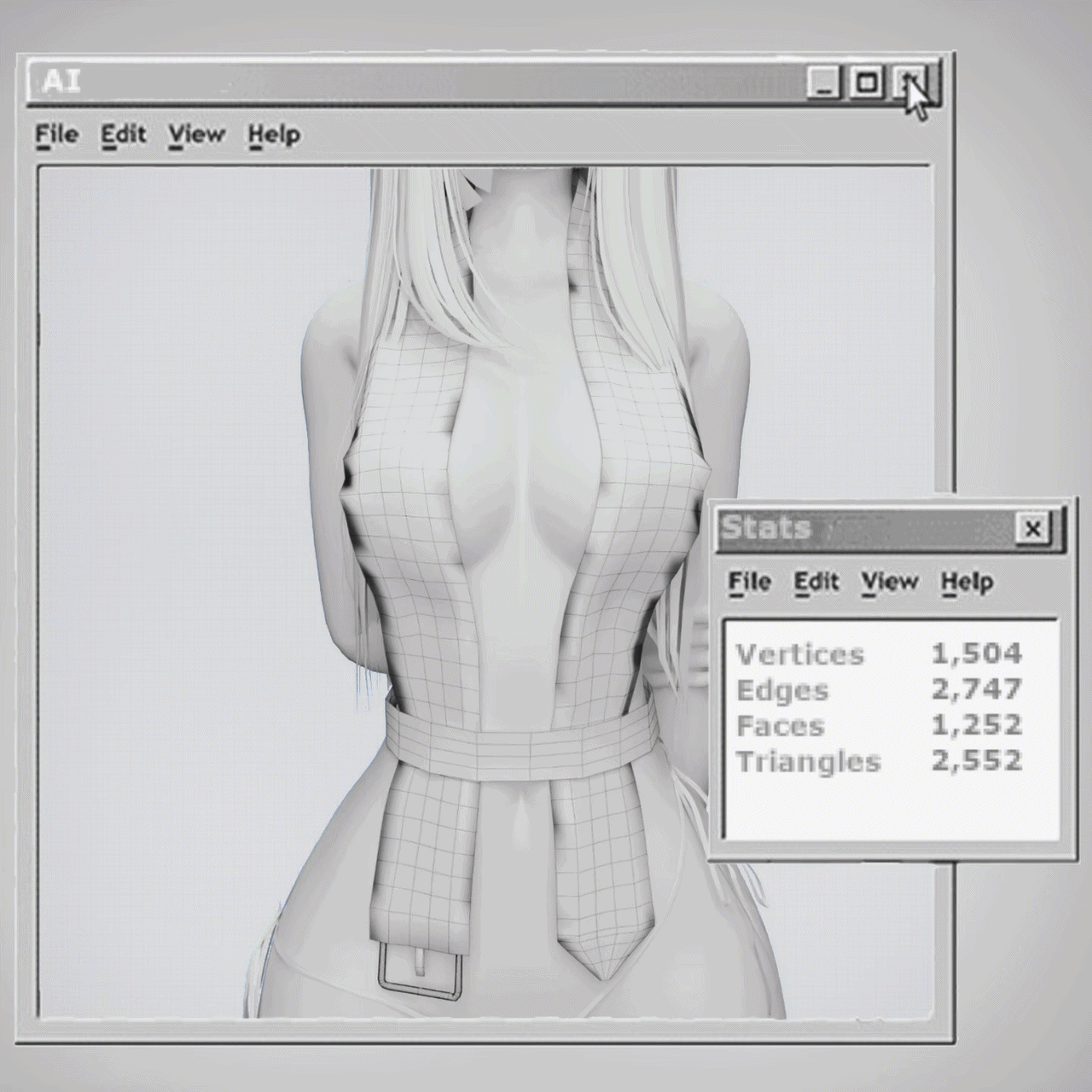Image resolution: width=1092 pixels, height=1092 pixels.
Task: Select the Vertices count row
Action: pos(879,654)
